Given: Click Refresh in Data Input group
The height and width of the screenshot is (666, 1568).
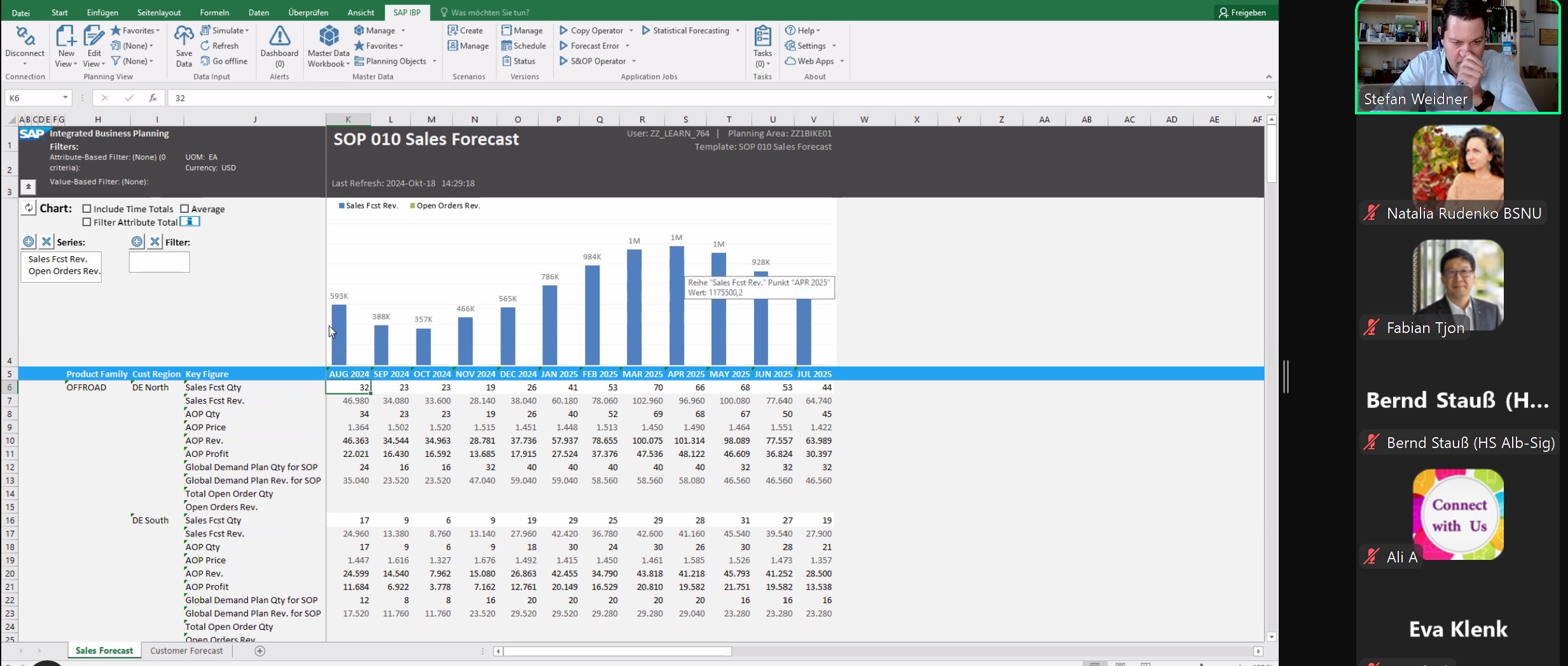Looking at the screenshot, I should (219, 46).
